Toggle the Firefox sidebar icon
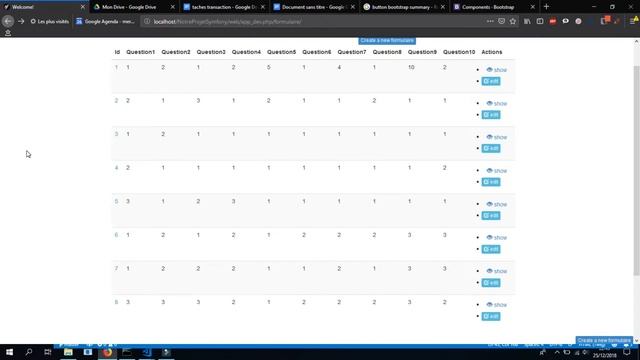Viewport: 640px width, 360px height. (x=540, y=21)
